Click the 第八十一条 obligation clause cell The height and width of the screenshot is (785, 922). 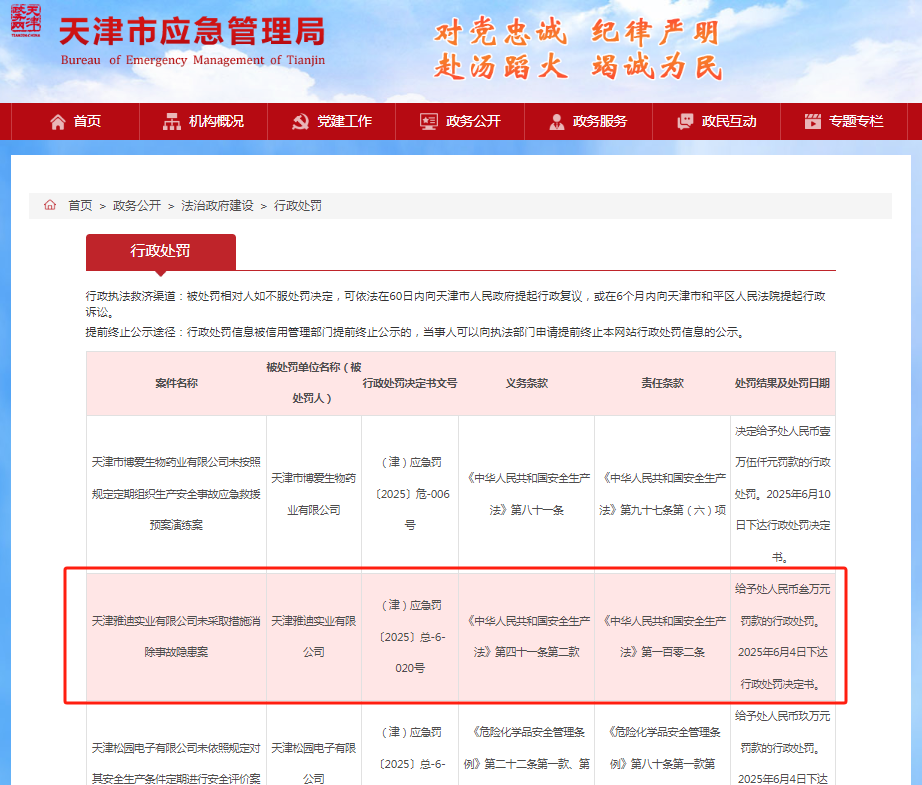526,494
